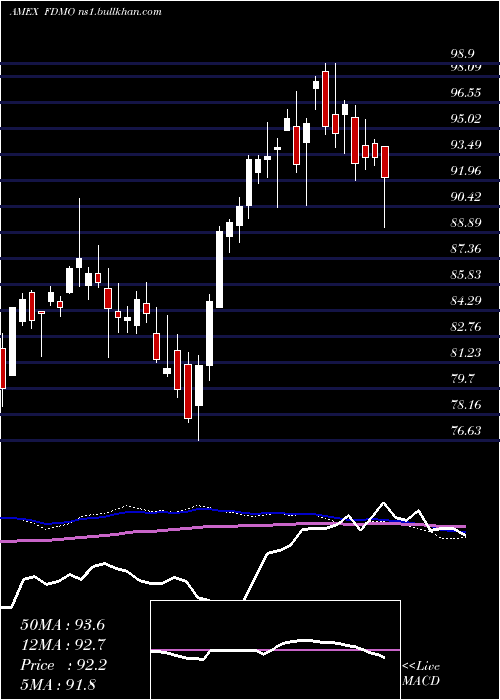Click the 93.49 price axis label
Screen dimensions: 500x700
tap(466, 145)
